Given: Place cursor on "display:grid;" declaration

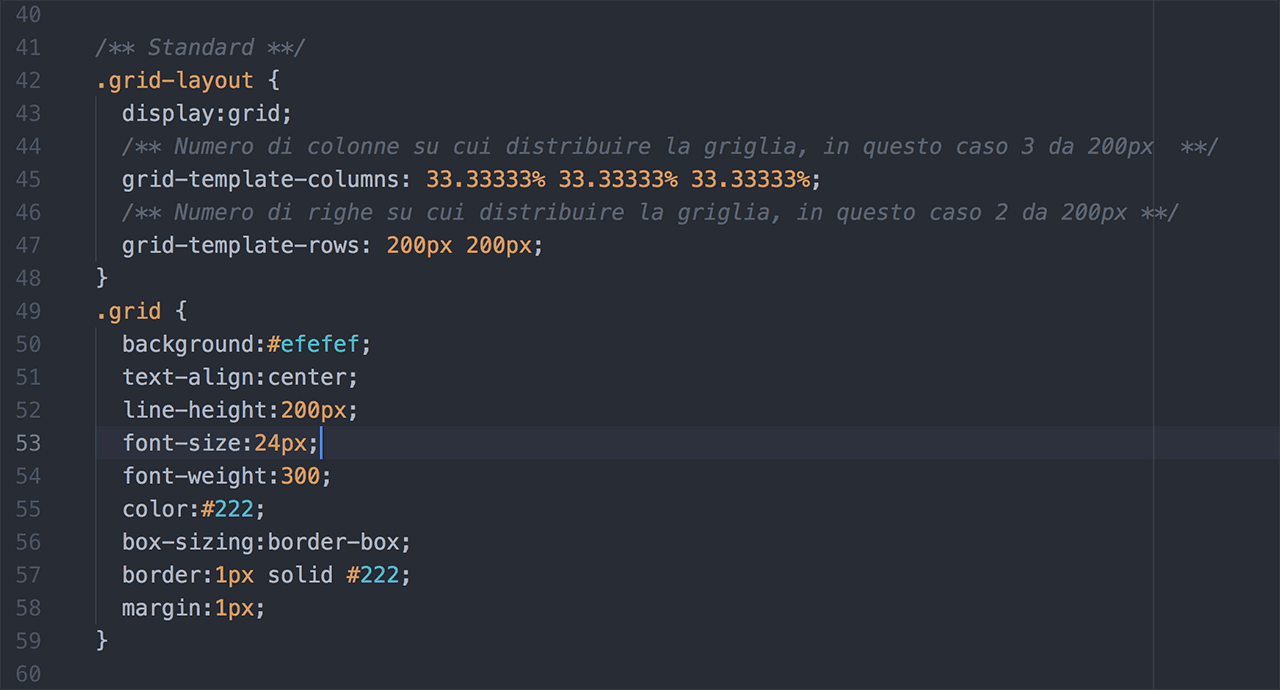Looking at the screenshot, I should point(207,113).
